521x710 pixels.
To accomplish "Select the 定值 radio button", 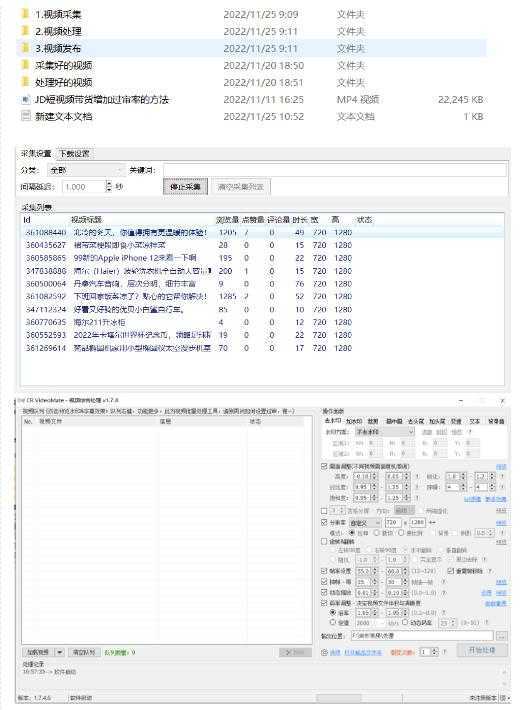I will tap(334, 623).
